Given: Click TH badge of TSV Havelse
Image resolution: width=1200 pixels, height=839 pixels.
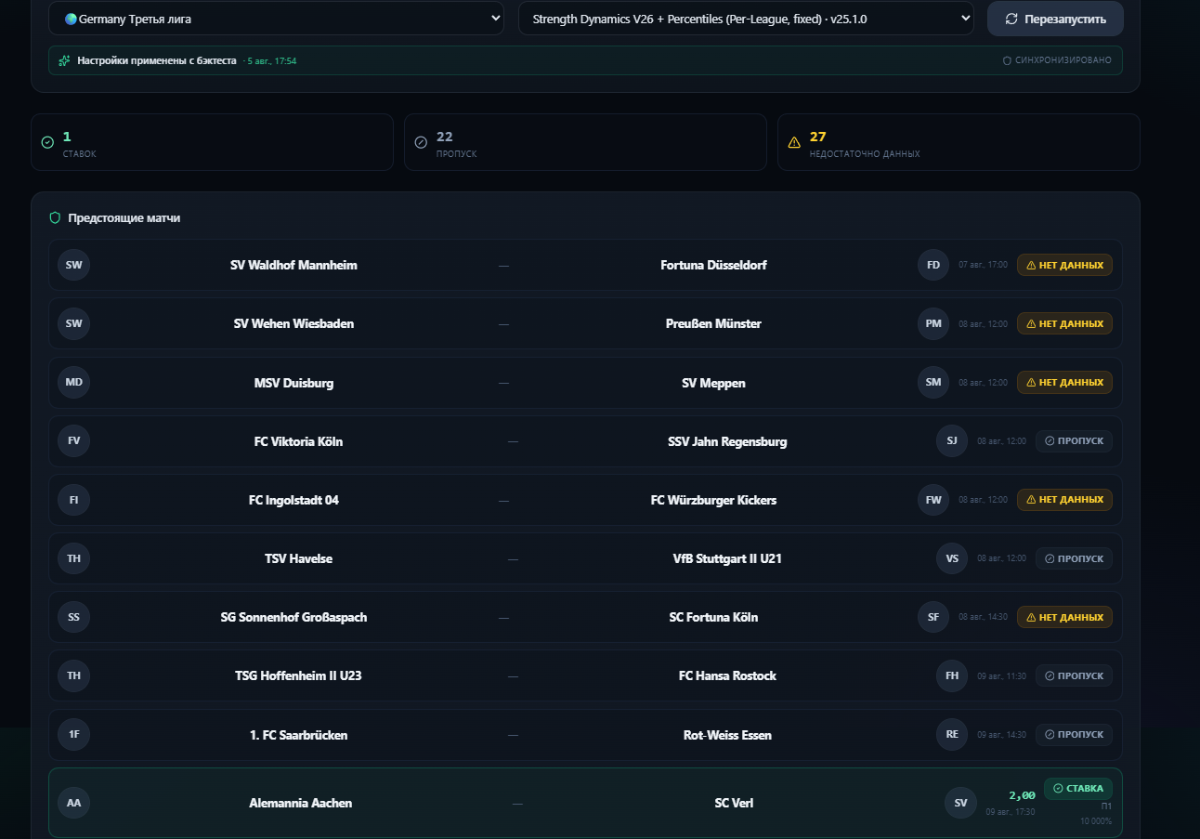Looking at the screenshot, I should tap(74, 559).
